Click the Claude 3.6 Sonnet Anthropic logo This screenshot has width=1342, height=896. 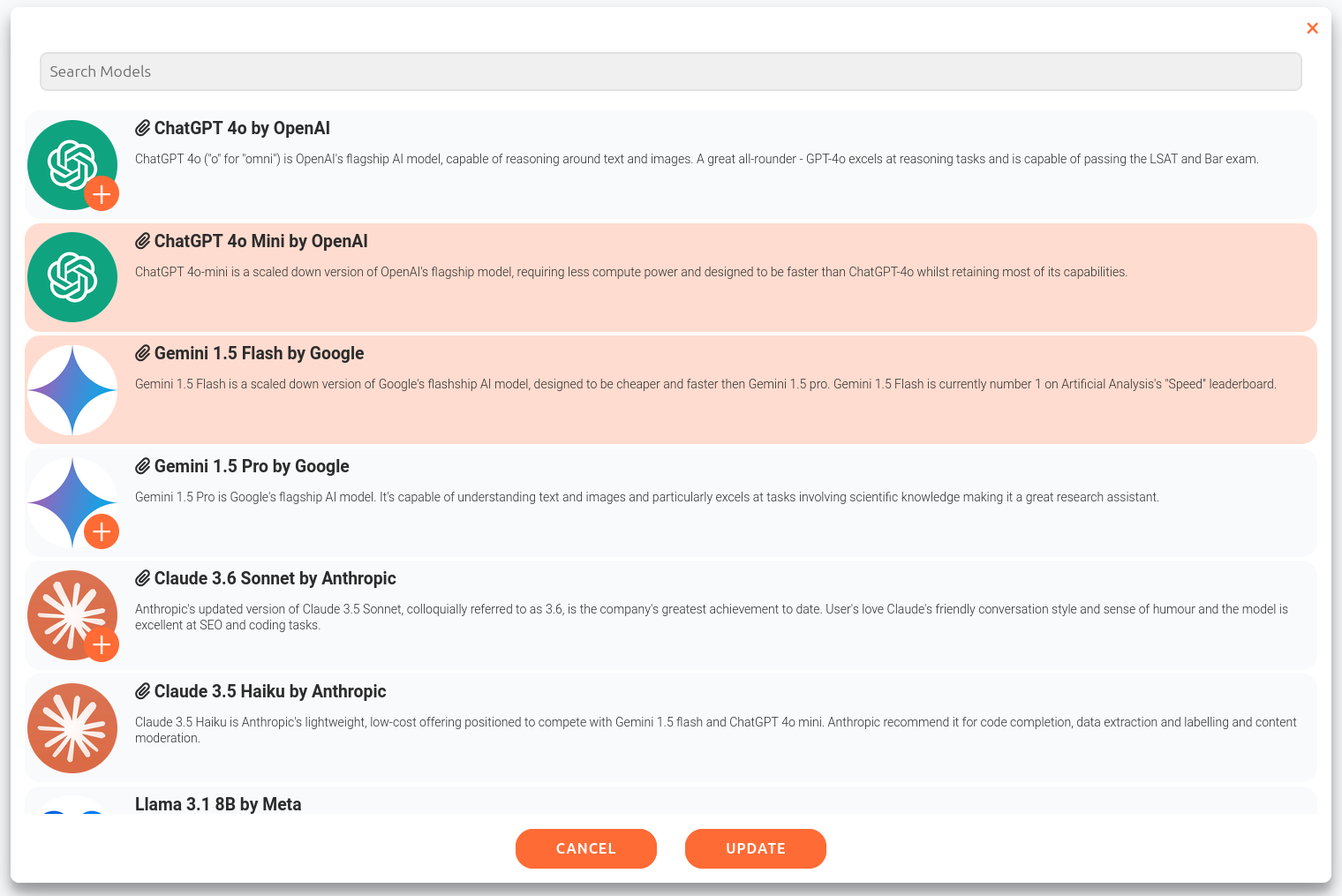[72, 615]
